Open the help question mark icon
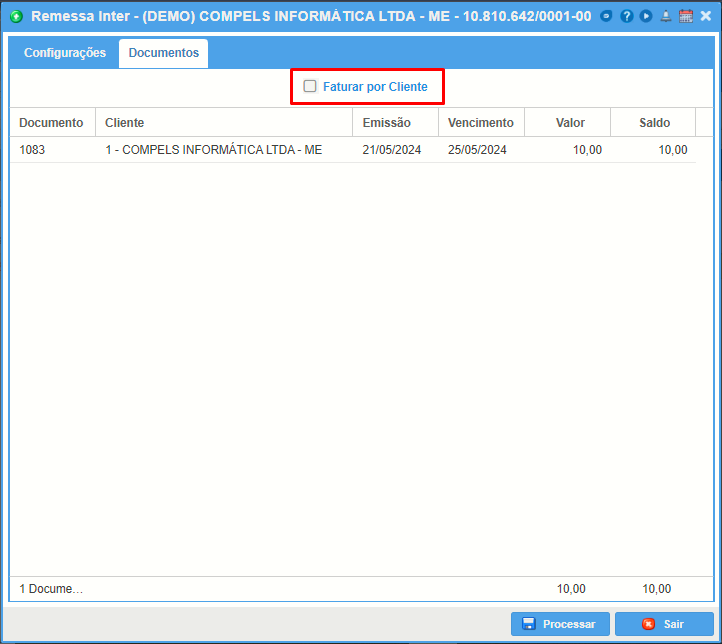Image resolution: width=722 pixels, height=644 pixels. [x=626, y=17]
